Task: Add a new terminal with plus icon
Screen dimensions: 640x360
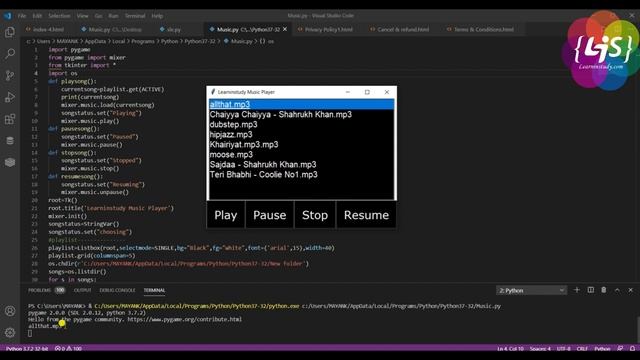Action: point(576,290)
